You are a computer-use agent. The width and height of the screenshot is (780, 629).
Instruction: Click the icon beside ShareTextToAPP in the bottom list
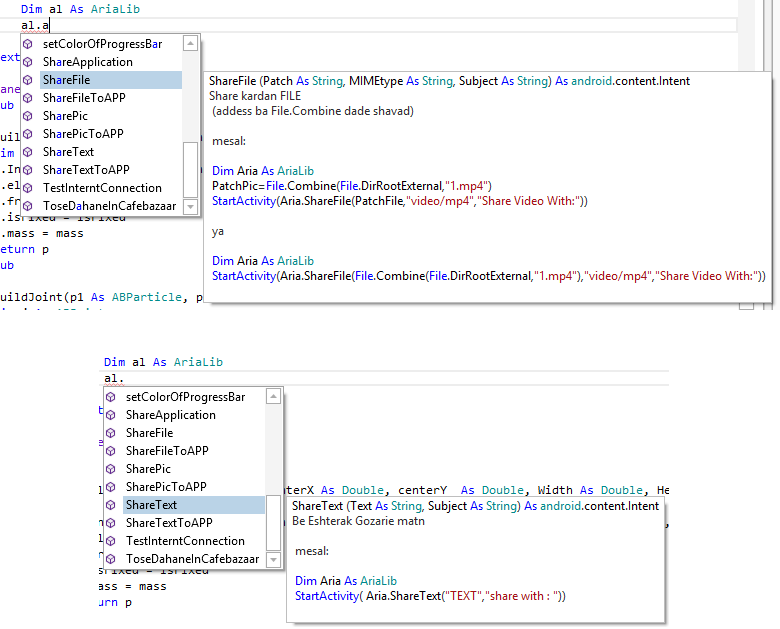click(111, 523)
